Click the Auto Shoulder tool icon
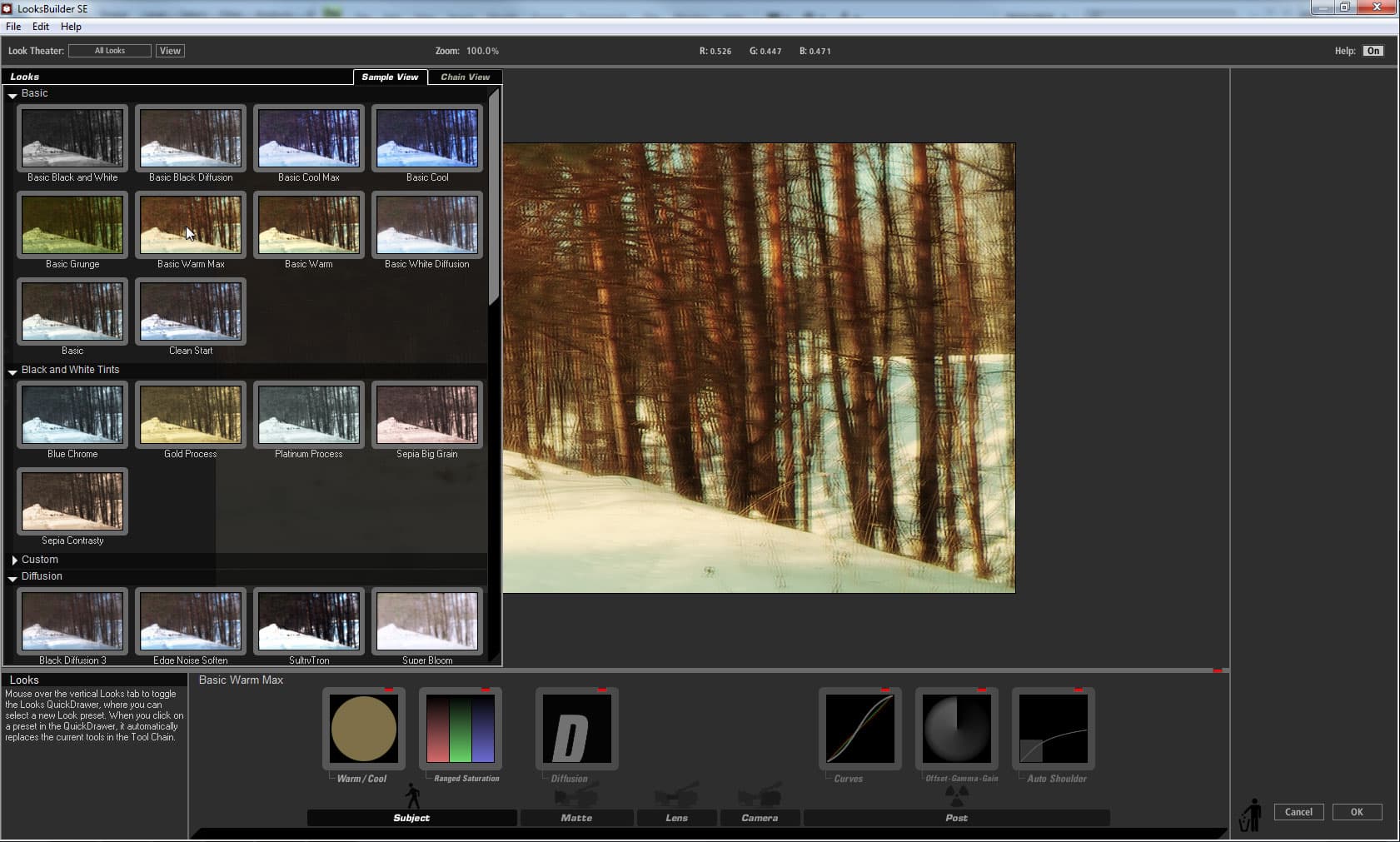Image resolution: width=1400 pixels, height=842 pixels. pos(1053,729)
